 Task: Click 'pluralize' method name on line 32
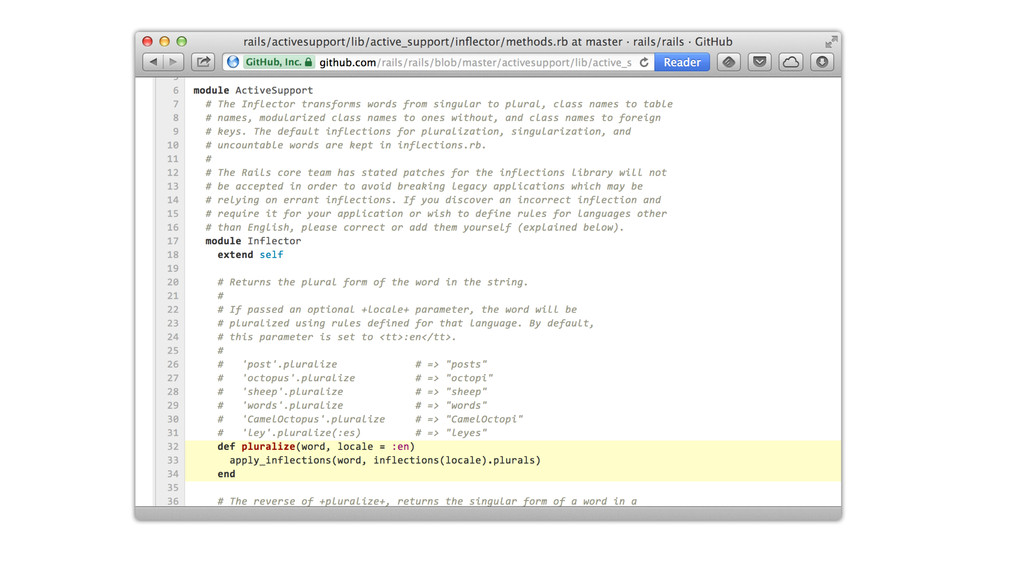[268, 447]
